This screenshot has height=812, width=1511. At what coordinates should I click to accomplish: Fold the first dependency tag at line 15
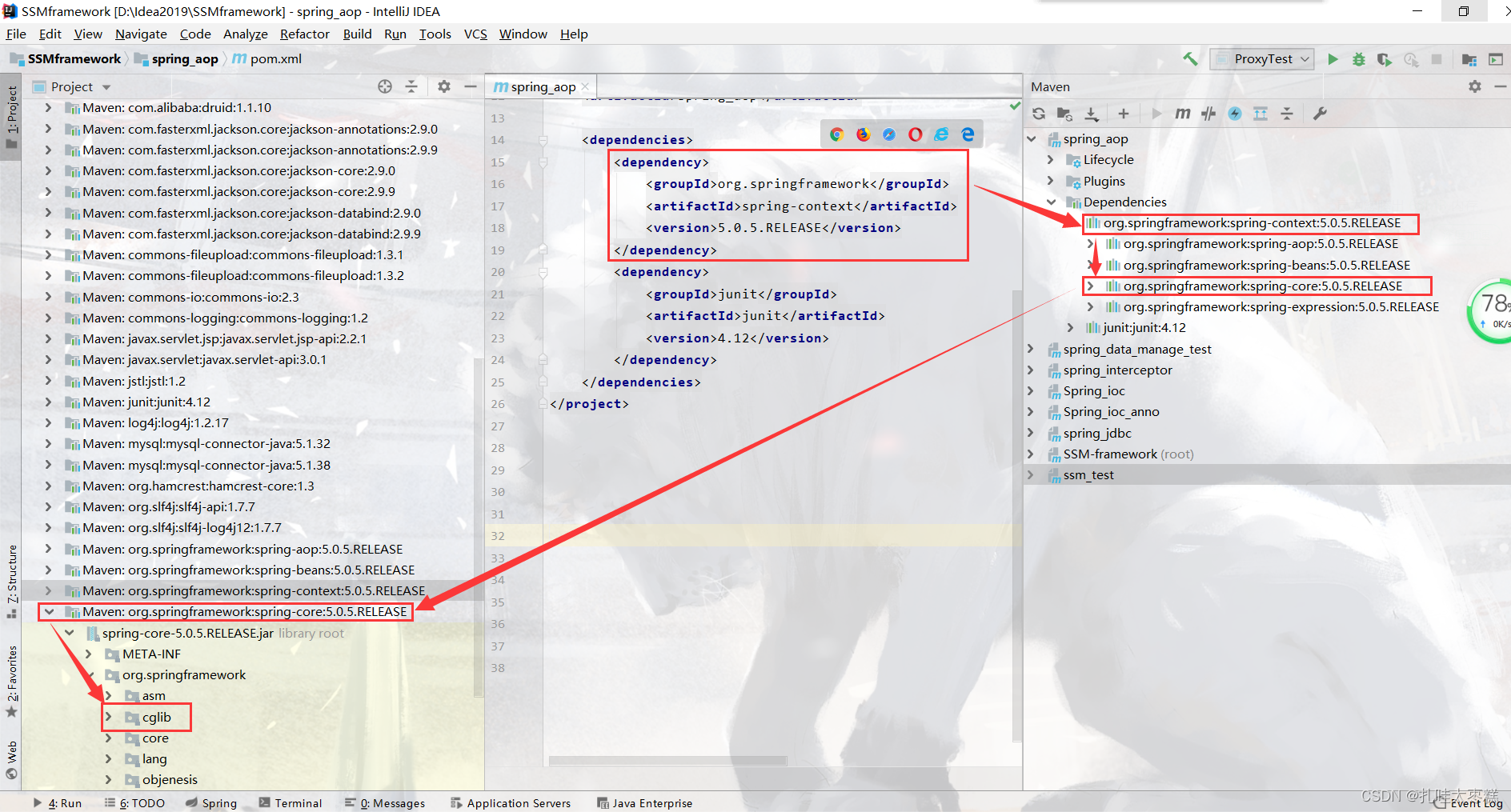pos(543,162)
